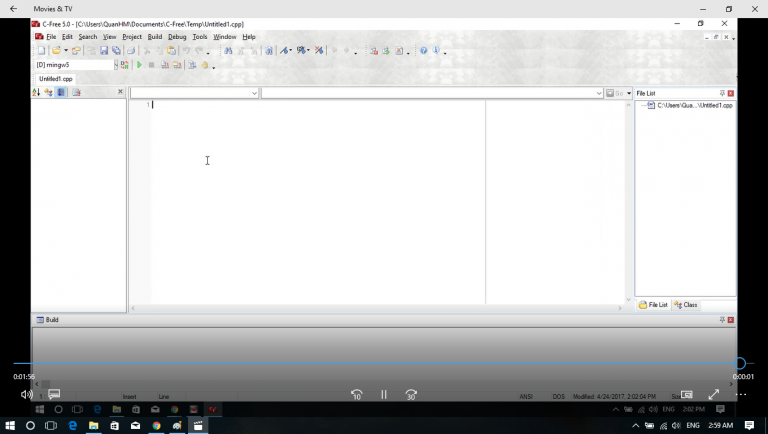Expand the wide function combo box above the editor
Viewport: 768px width, 434px height.
(x=599, y=93)
